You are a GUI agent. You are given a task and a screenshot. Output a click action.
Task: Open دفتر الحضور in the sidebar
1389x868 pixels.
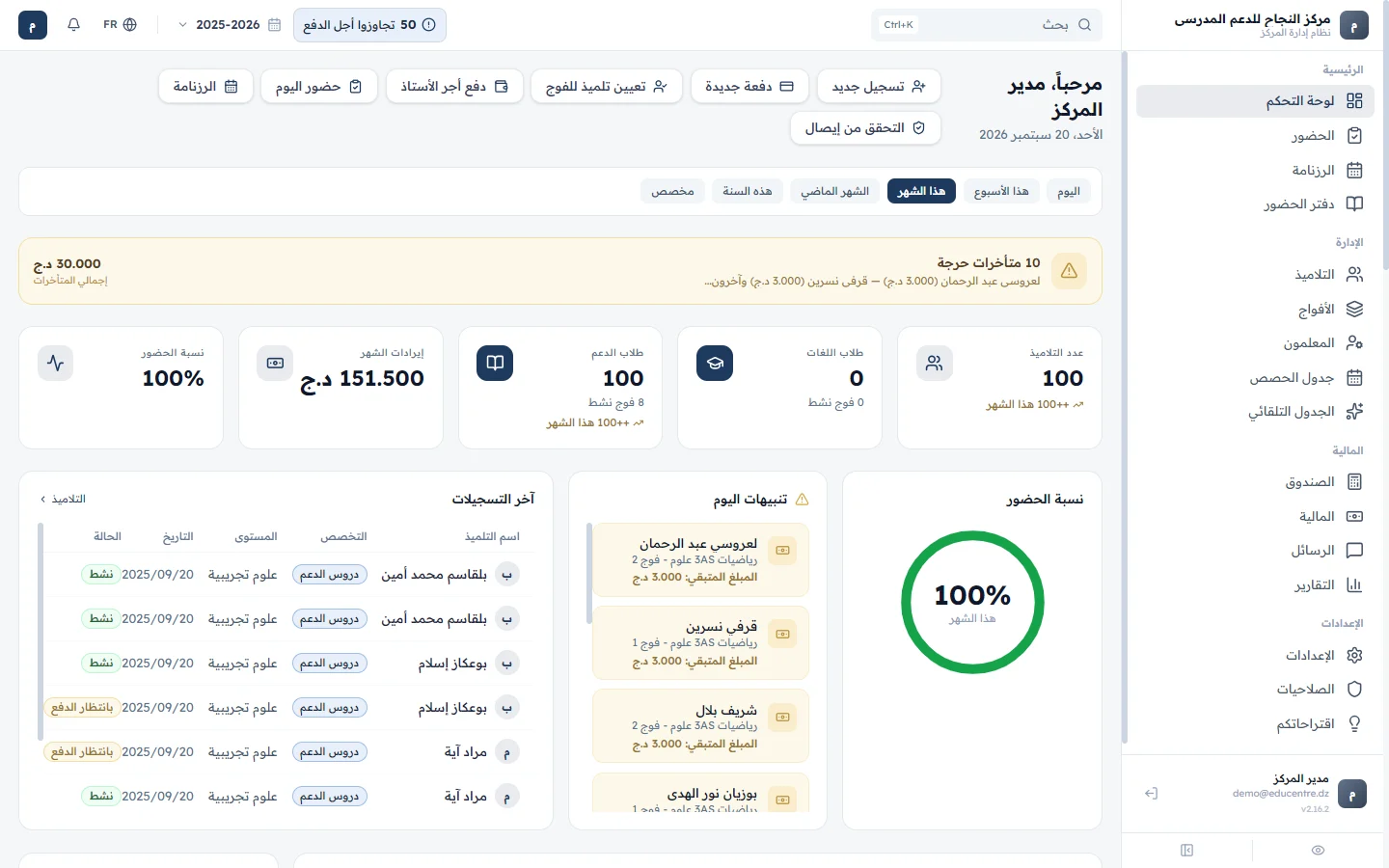point(1255,204)
